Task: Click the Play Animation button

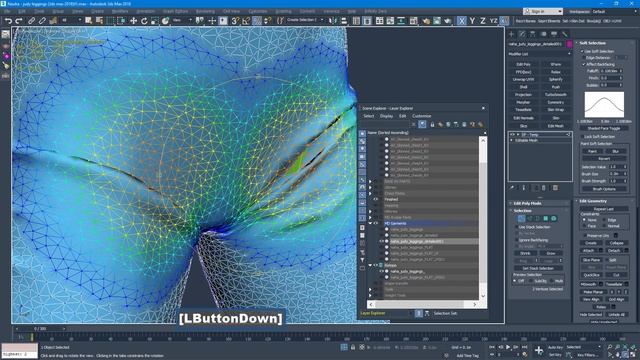Action: click(508, 347)
